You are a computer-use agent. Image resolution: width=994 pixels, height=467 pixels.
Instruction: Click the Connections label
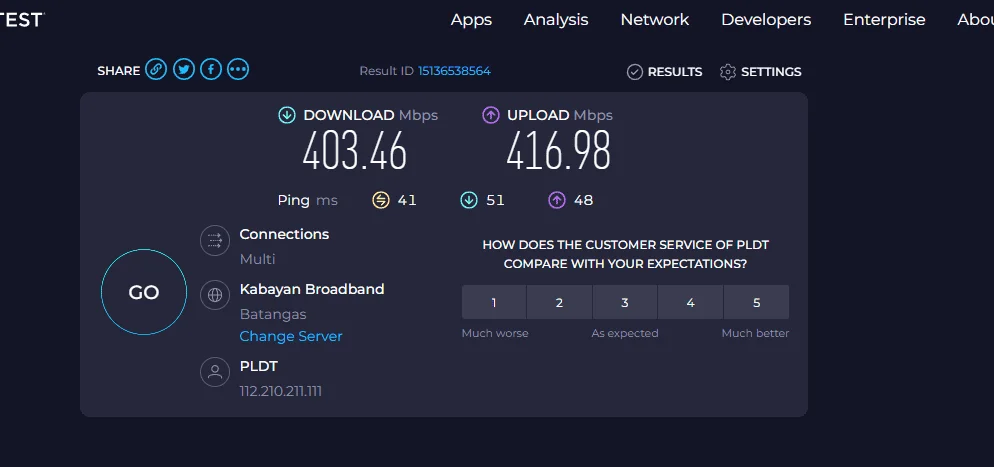pyautogui.click(x=284, y=234)
